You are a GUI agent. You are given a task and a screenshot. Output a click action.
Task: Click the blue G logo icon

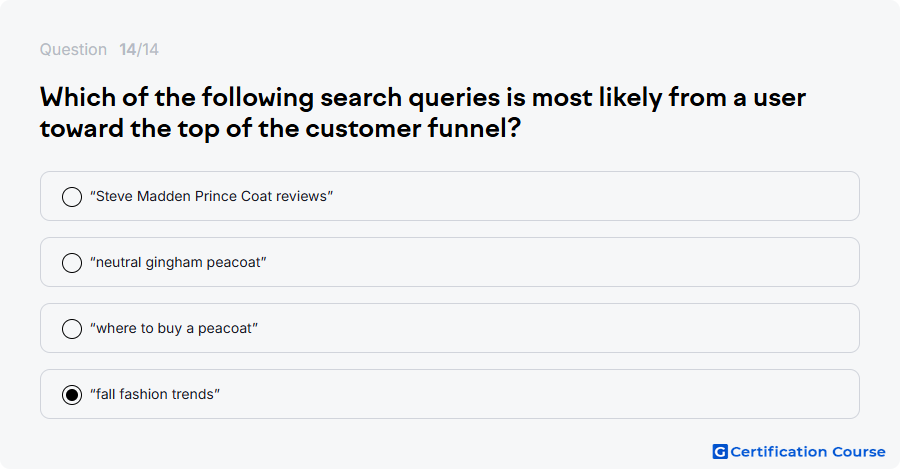click(720, 452)
